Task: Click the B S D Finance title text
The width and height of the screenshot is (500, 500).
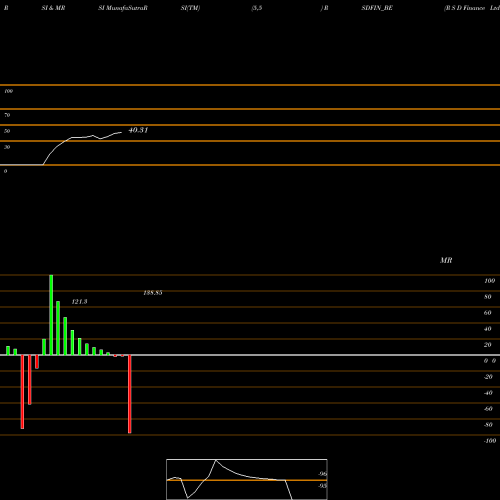Action: pos(472,8)
